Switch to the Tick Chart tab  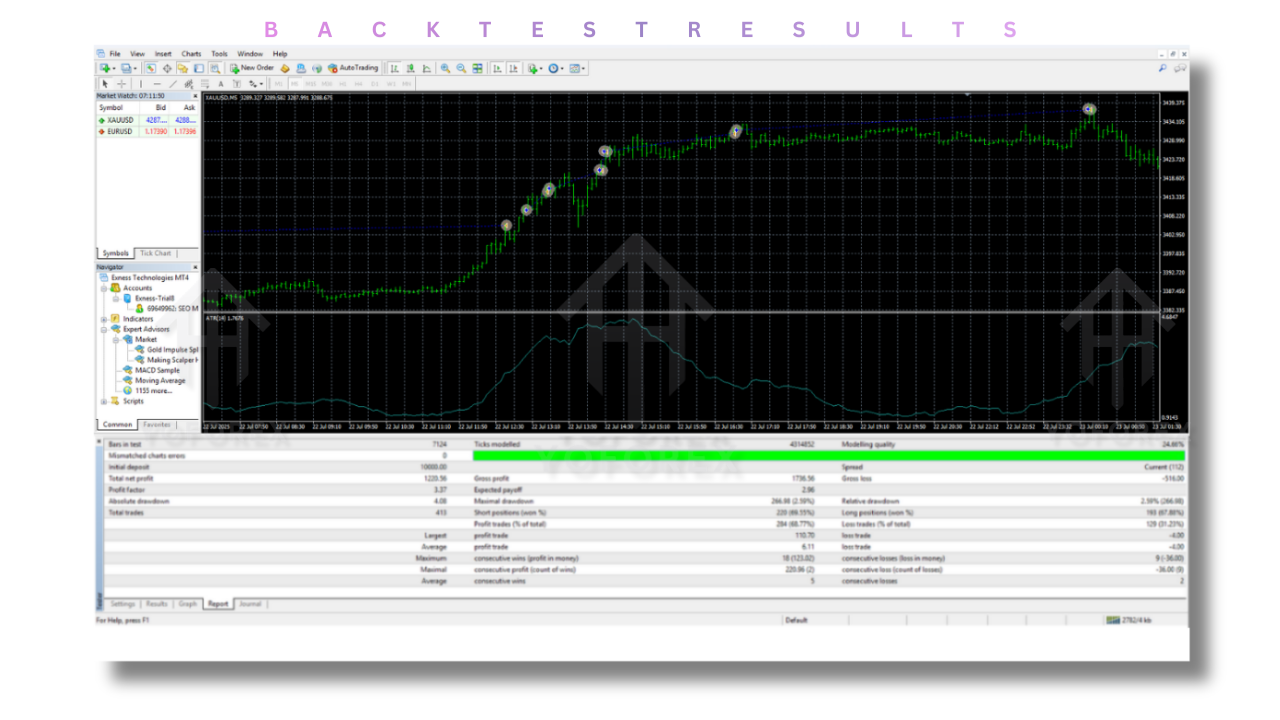point(156,252)
